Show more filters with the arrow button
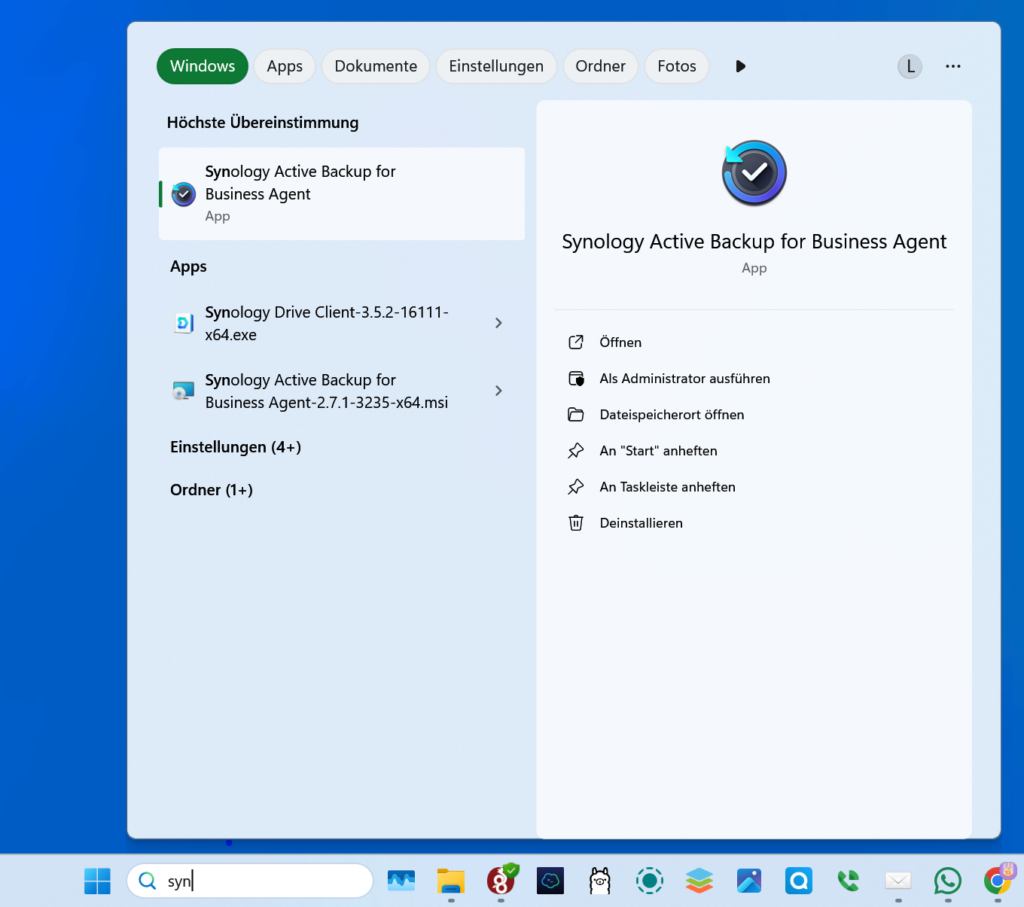The height and width of the screenshot is (907, 1024). point(740,66)
